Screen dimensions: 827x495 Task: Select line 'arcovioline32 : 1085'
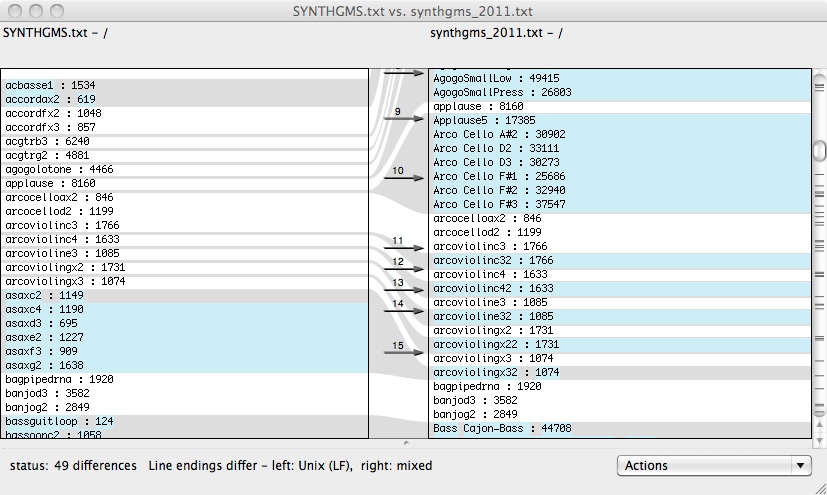620,316
